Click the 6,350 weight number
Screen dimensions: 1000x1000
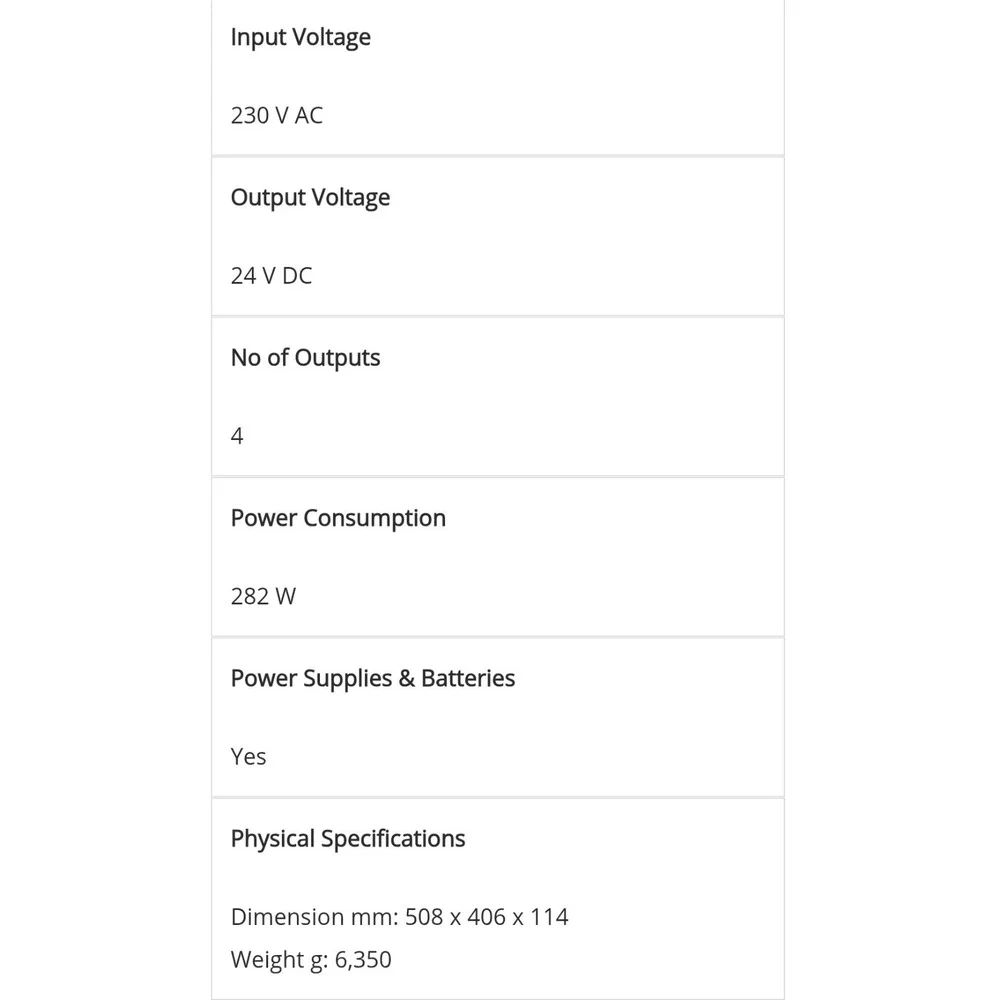(x=363, y=960)
